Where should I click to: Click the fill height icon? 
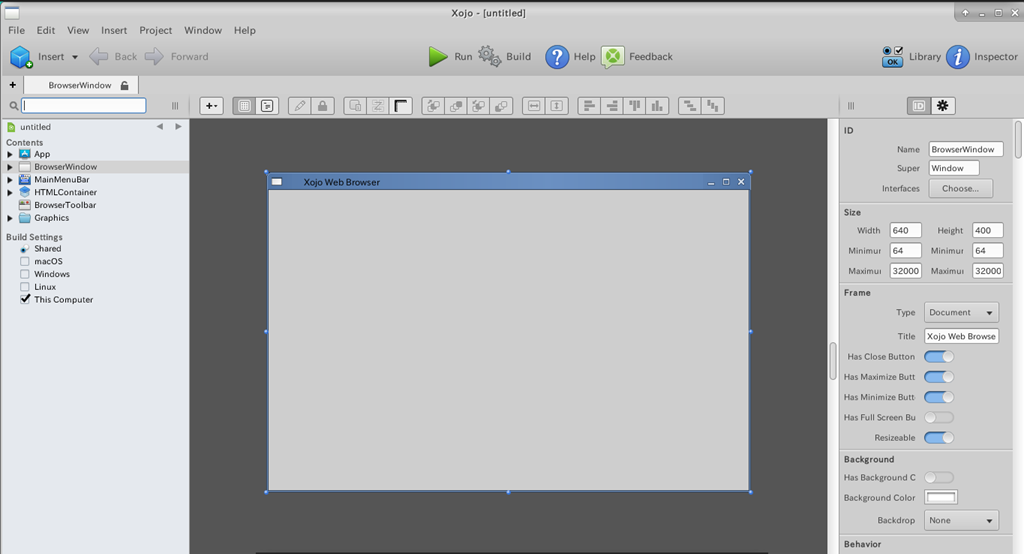tap(556, 106)
